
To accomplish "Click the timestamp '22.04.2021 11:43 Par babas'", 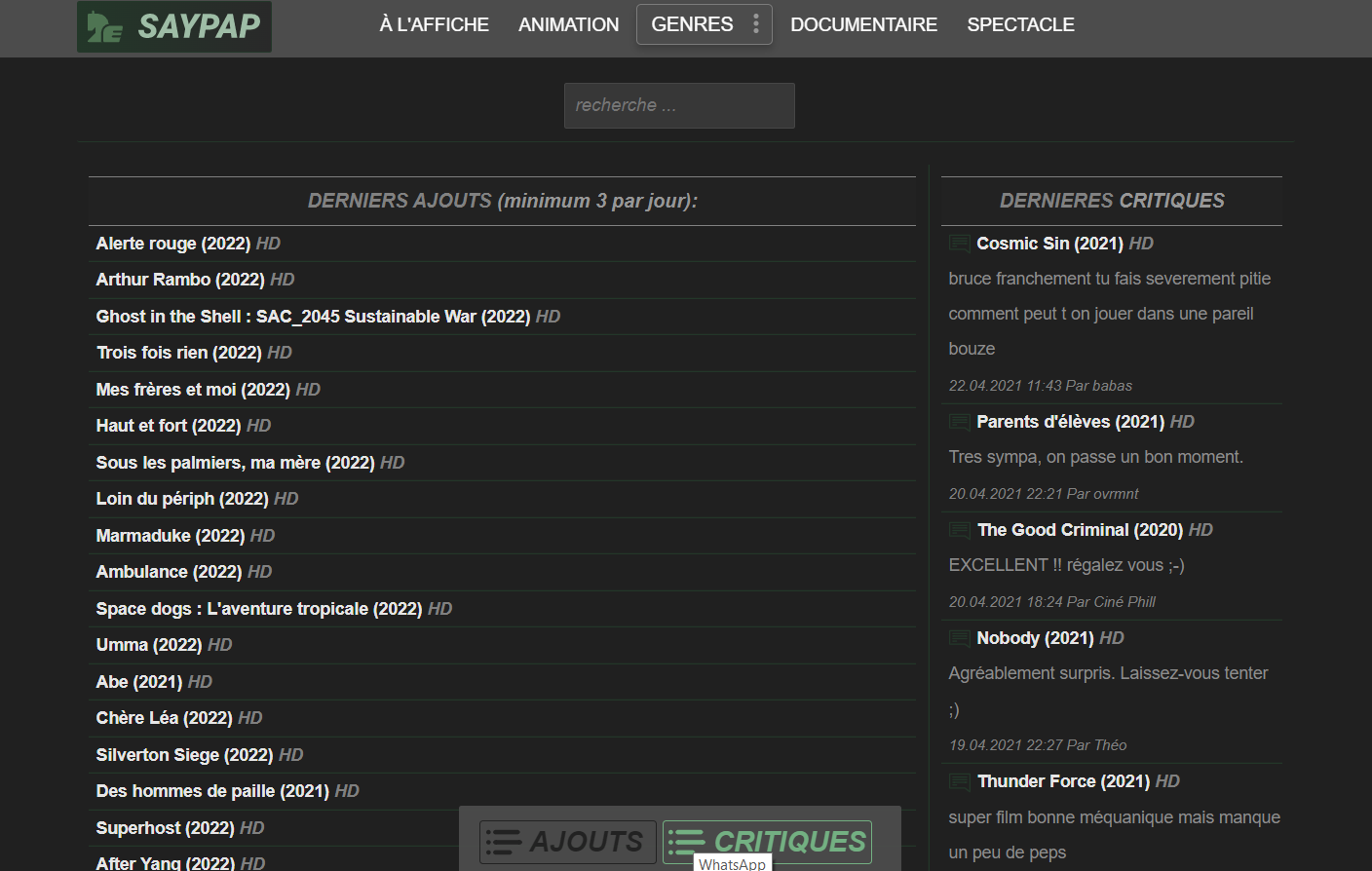I will click(x=1041, y=386).
